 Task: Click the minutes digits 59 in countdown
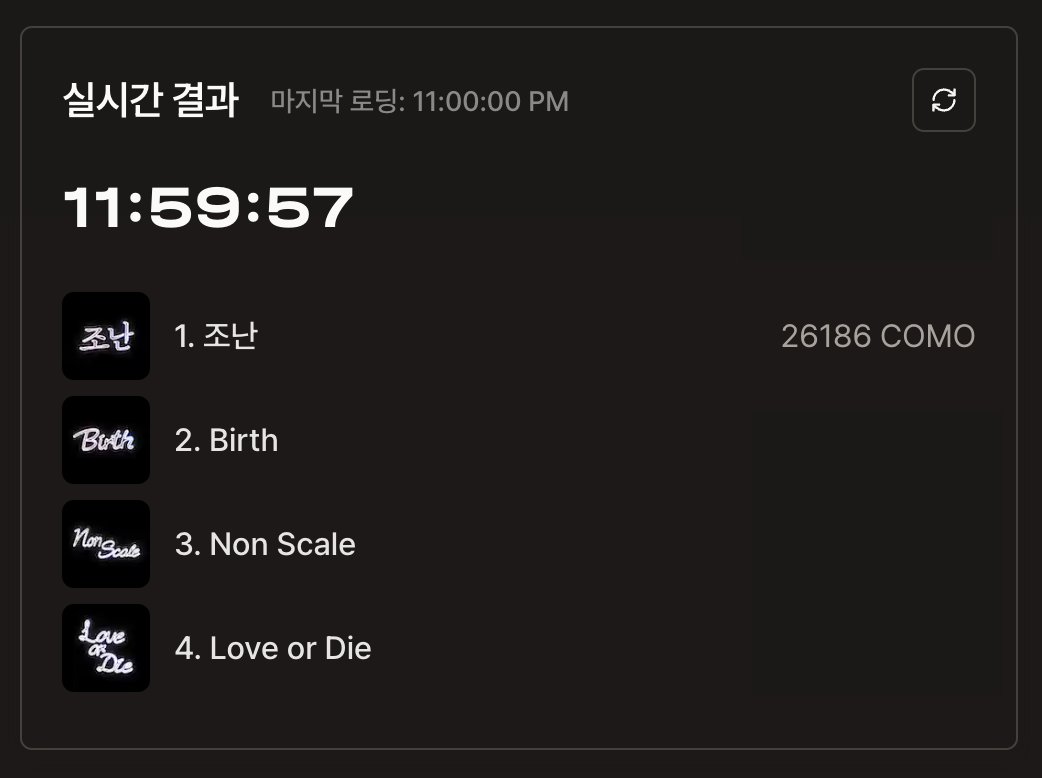tap(207, 209)
